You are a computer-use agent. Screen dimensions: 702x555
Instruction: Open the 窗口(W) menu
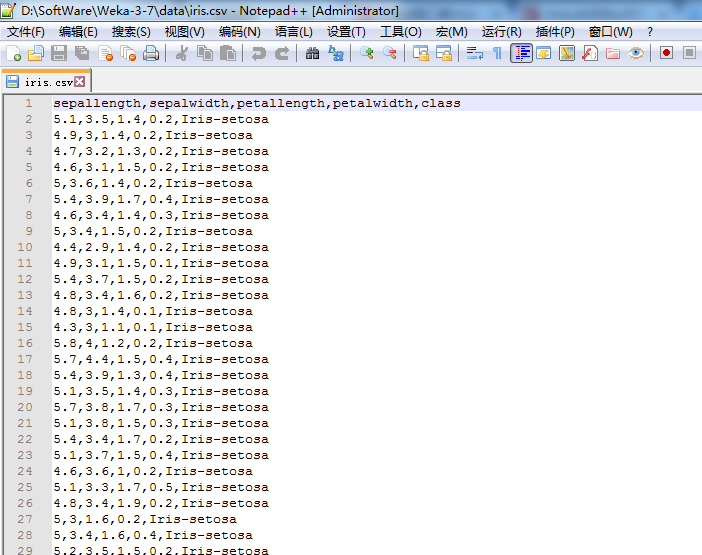(x=610, y=32)
